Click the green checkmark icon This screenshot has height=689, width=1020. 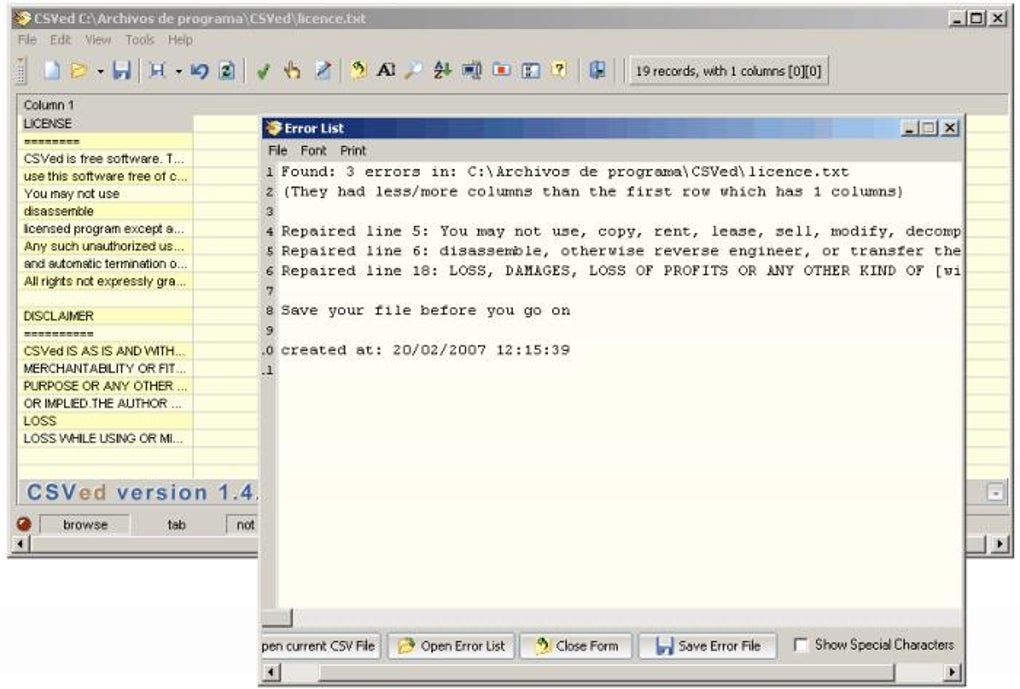click(263, 70)
